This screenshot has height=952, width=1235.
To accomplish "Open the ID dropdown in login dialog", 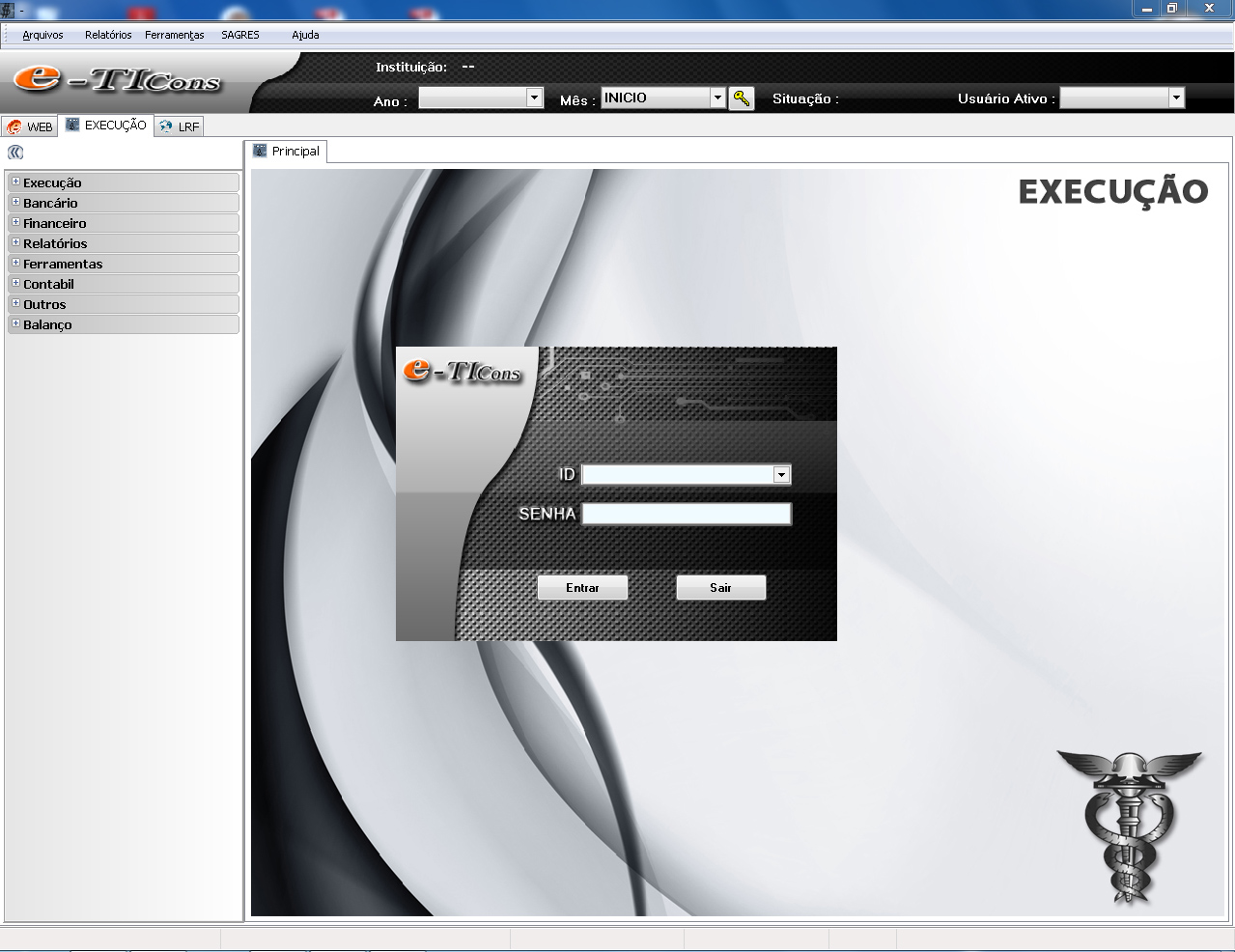I will pyautogui.click(x=781, y=475).
